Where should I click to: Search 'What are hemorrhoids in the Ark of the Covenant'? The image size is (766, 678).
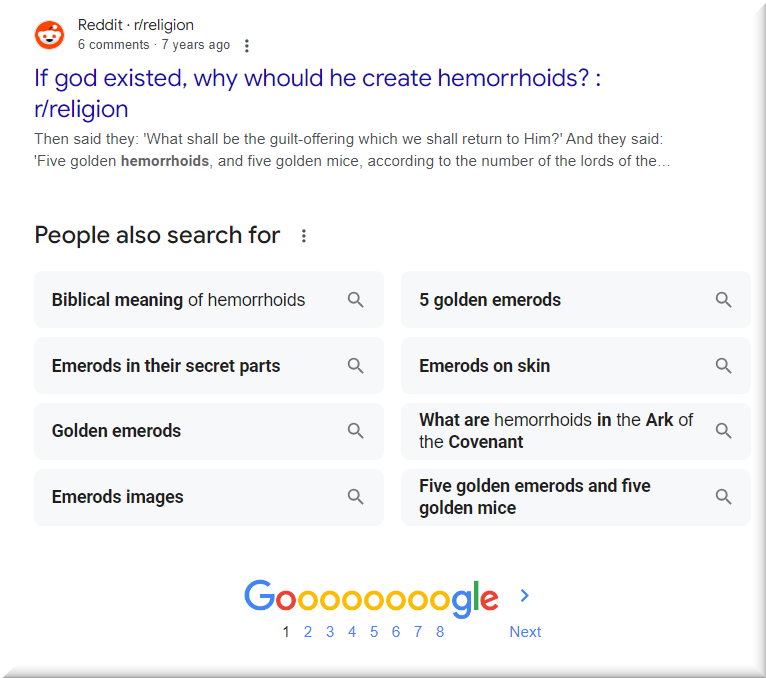pos(556,431)
